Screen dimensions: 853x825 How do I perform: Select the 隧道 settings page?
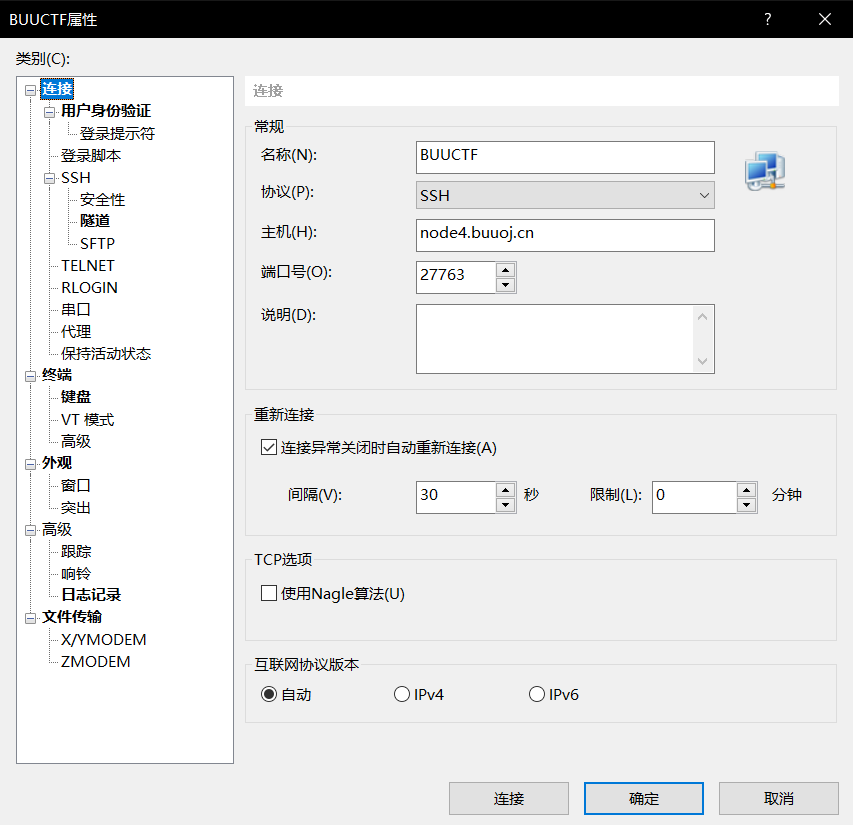(x=94, y=221)
